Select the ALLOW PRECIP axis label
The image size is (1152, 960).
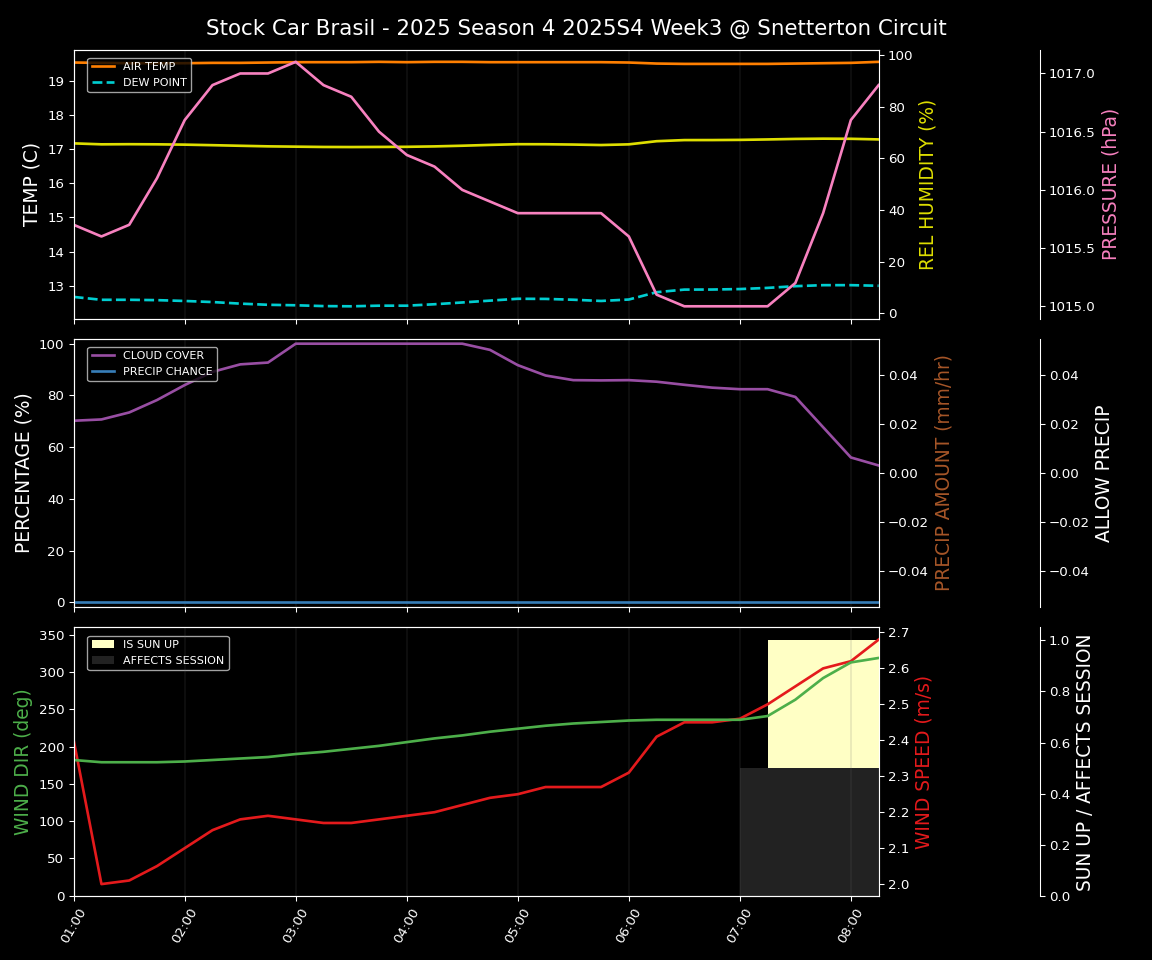pyautogui.click(x=1103, y=473)
